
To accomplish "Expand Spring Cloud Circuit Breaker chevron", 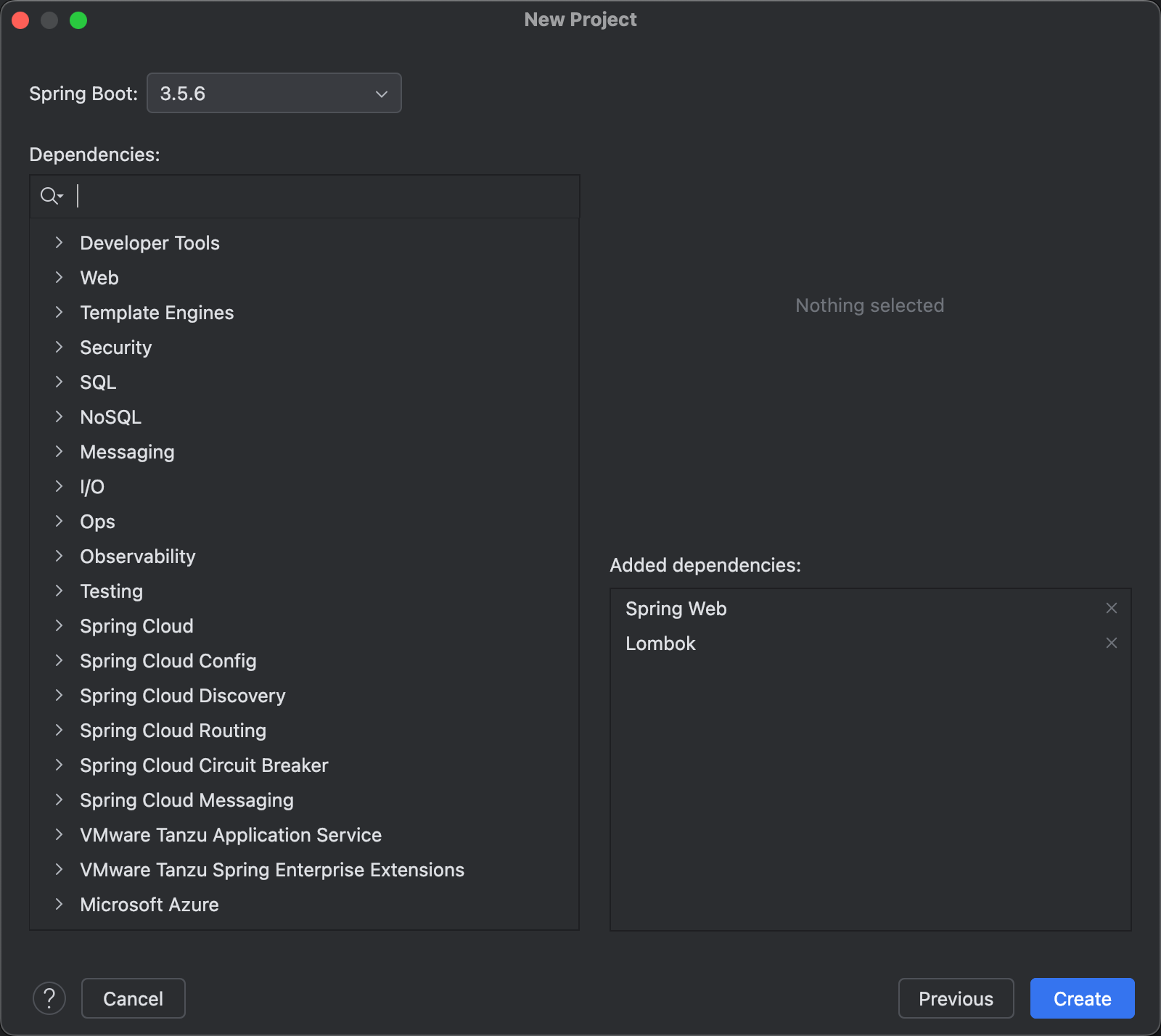I will [60, 765].
